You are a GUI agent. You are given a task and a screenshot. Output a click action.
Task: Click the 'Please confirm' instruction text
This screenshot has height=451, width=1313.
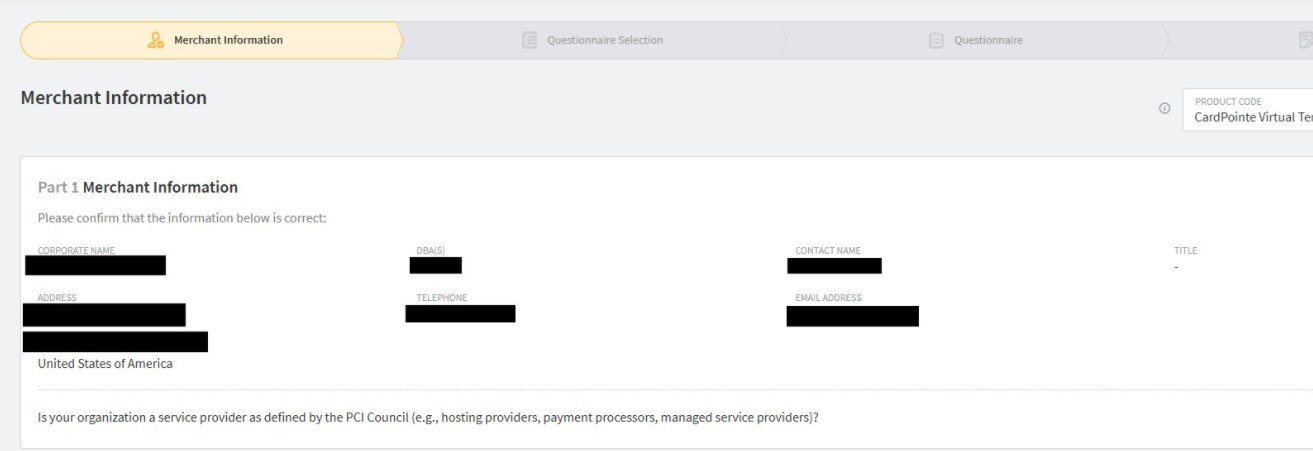click(182, 218)
